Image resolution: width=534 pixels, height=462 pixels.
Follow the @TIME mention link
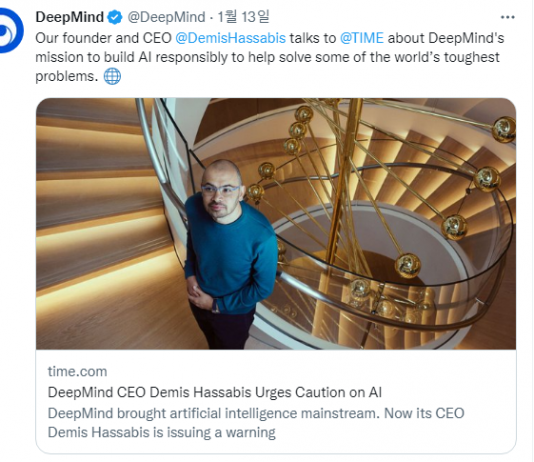click(362, 38)
